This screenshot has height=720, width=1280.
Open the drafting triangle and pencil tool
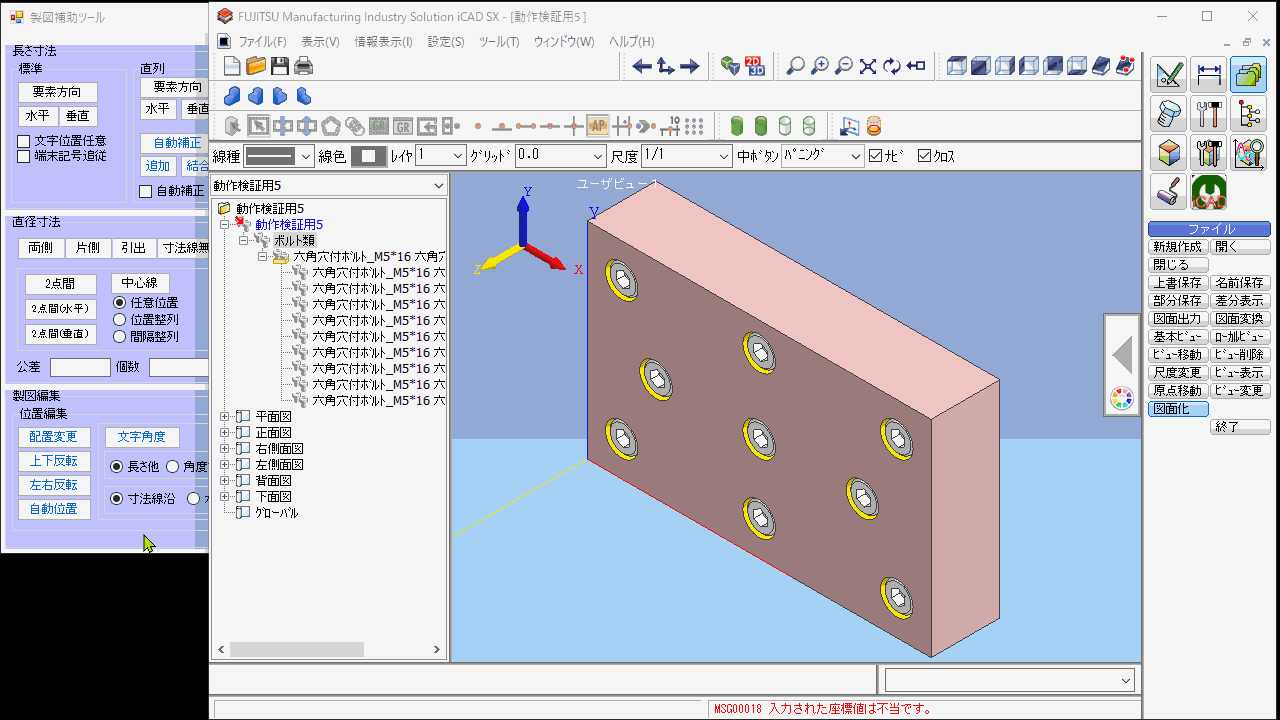point(1169,75)
